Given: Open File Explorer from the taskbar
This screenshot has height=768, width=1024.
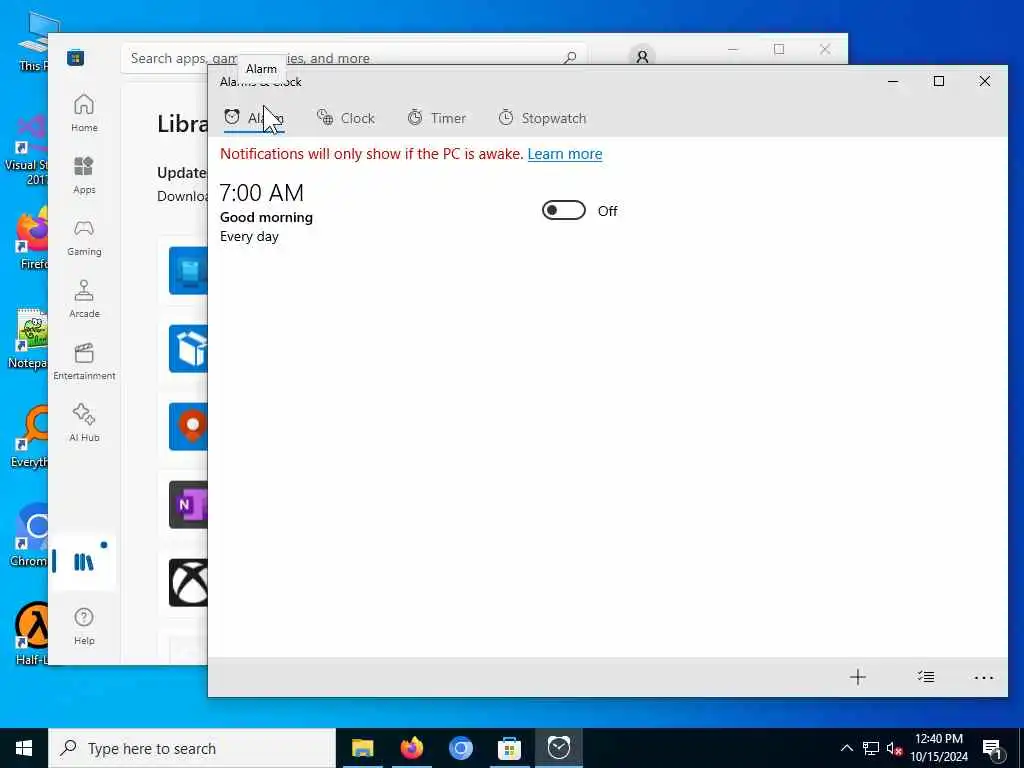Looking at the screenshot, I should (x=362, y=748).
